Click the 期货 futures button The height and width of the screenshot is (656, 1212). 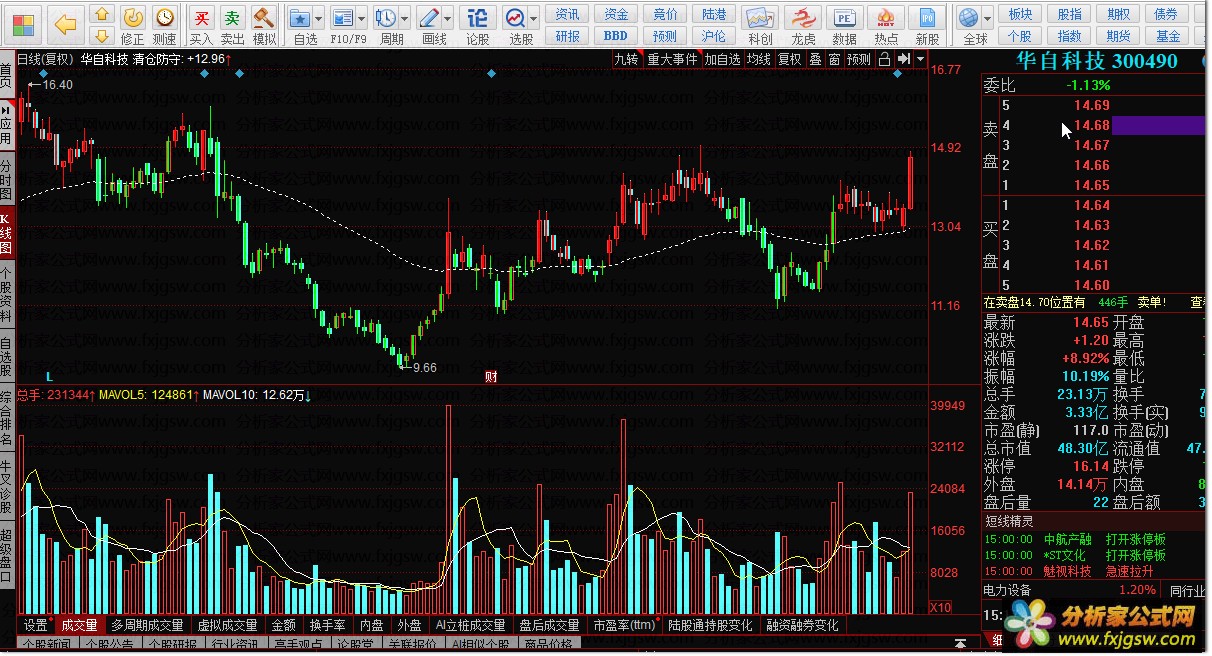[x=1118, y=35]
